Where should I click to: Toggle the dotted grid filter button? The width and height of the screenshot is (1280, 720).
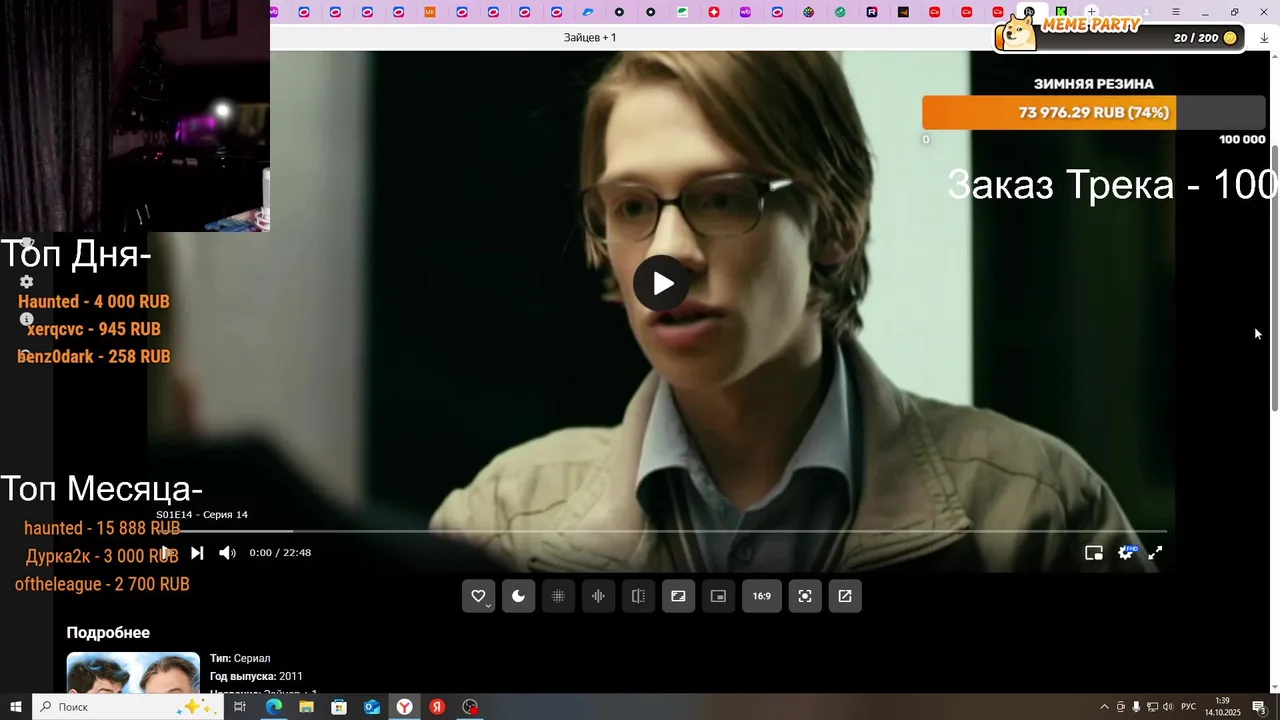[558, 596]
